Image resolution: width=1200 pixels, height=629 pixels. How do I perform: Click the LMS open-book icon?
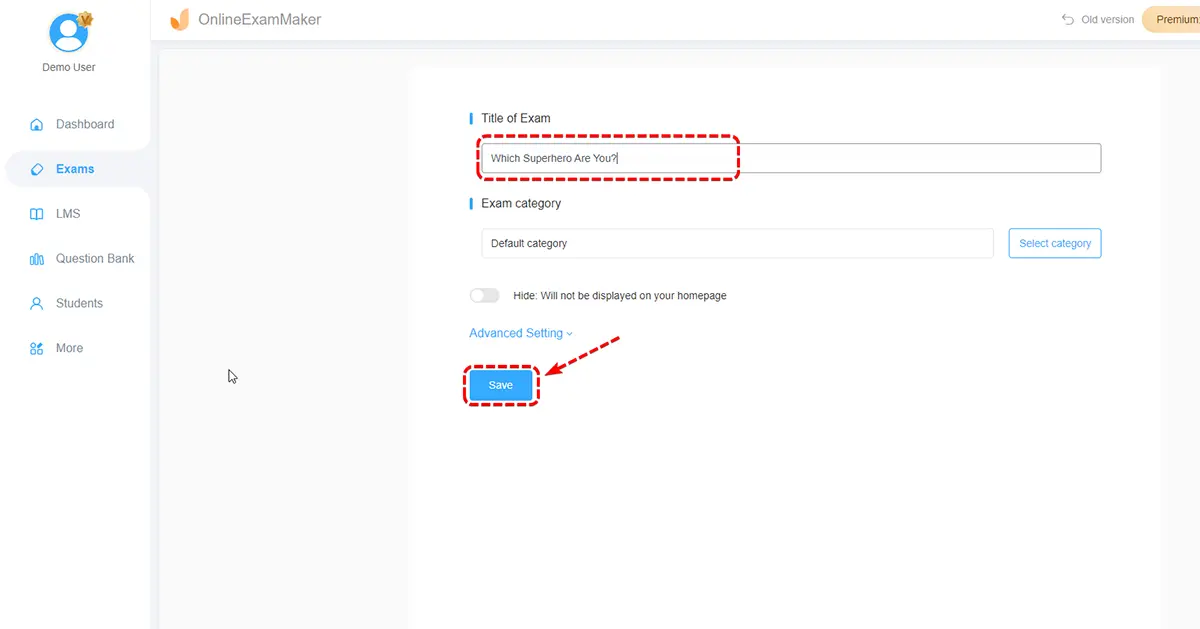tap(37, 214)
